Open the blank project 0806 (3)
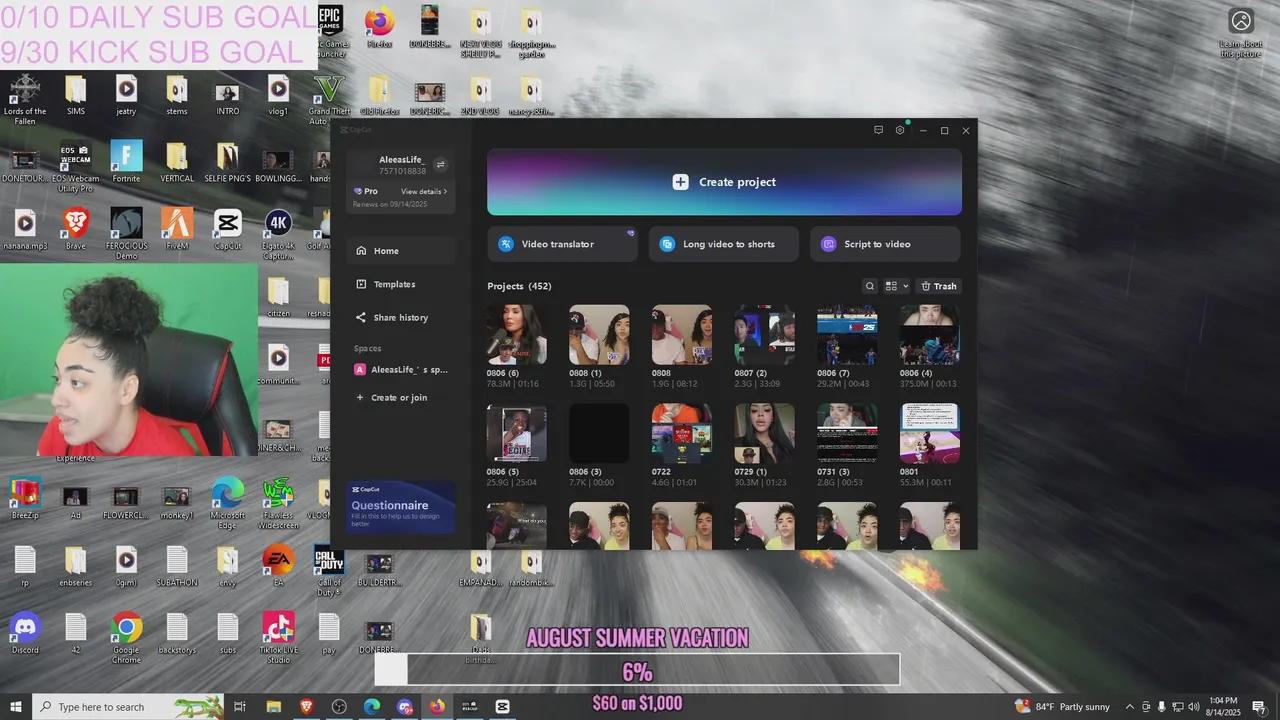The image size is (1280, 720). point(599,433)
